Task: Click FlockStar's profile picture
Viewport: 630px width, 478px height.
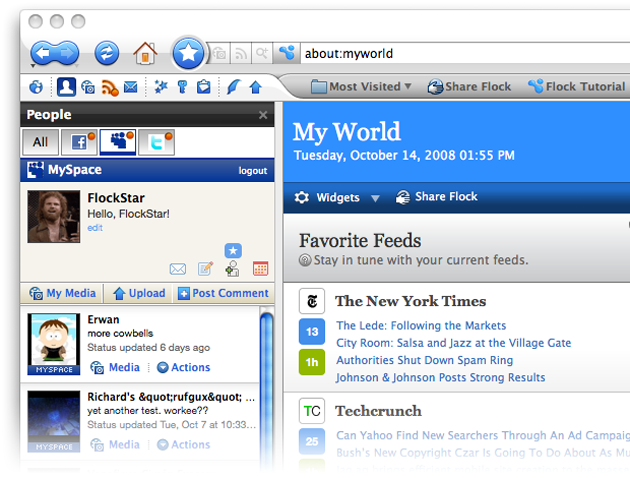Action: 54,217
